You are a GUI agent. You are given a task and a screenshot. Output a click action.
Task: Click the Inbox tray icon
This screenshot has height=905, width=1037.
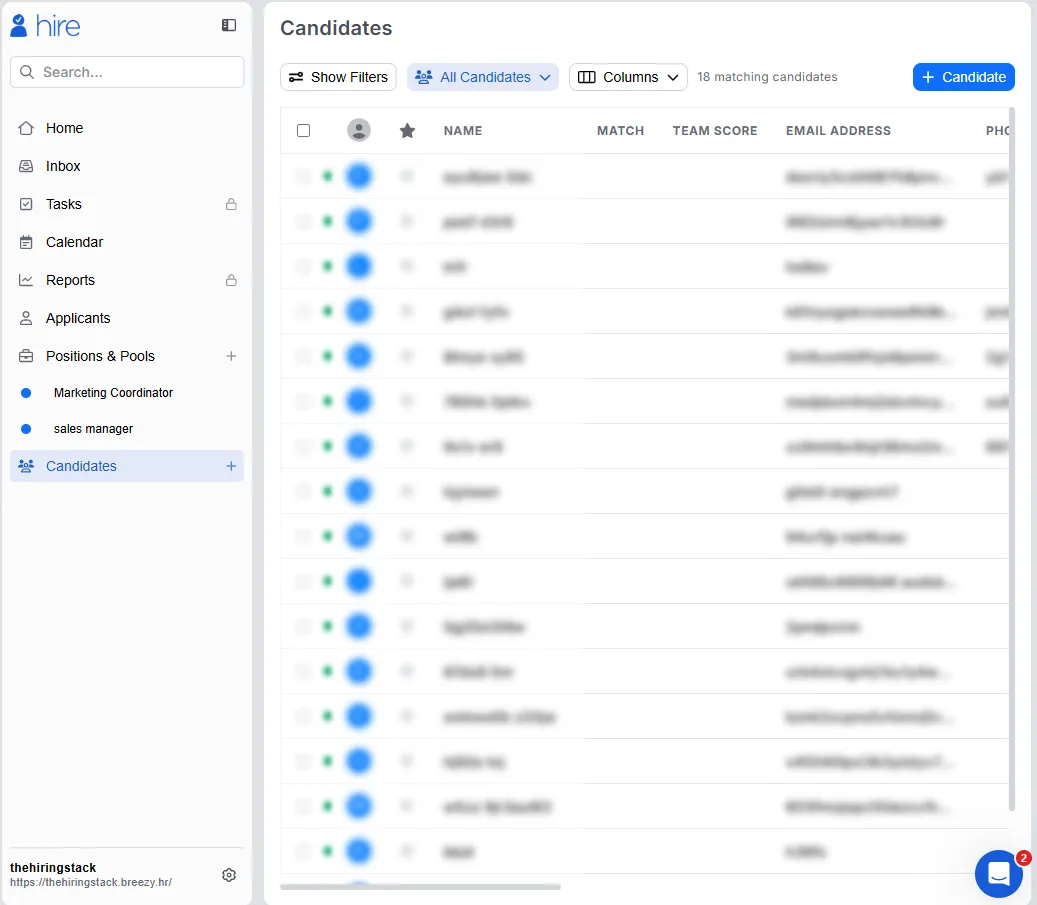tap(26, 166)
